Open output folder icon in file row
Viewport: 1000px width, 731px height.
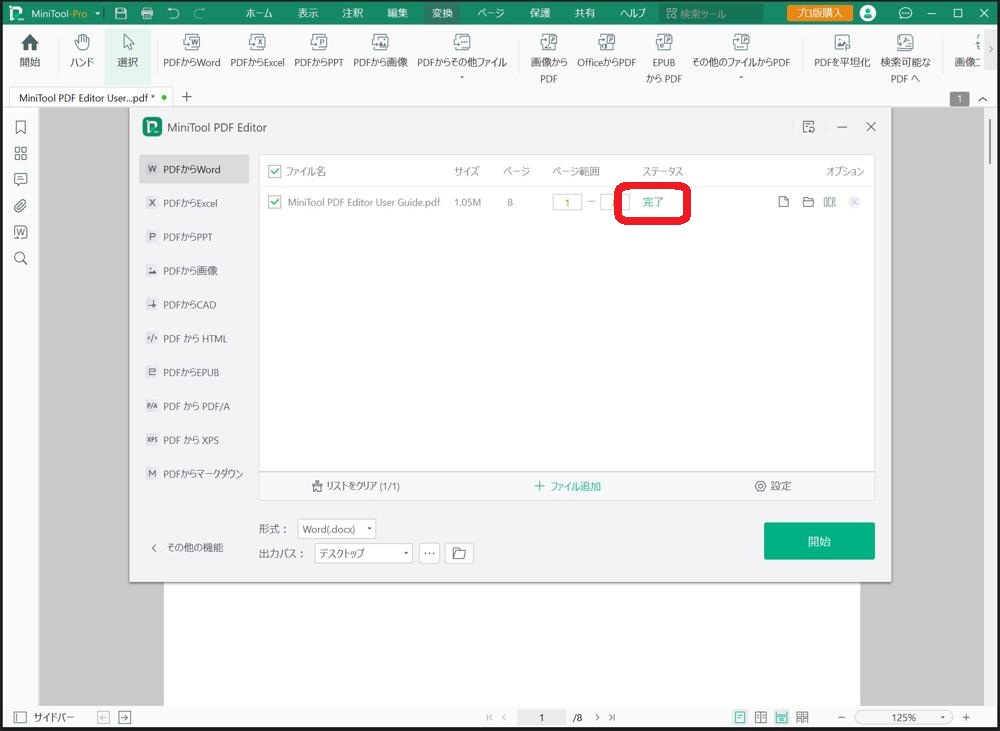pos(808,202)
